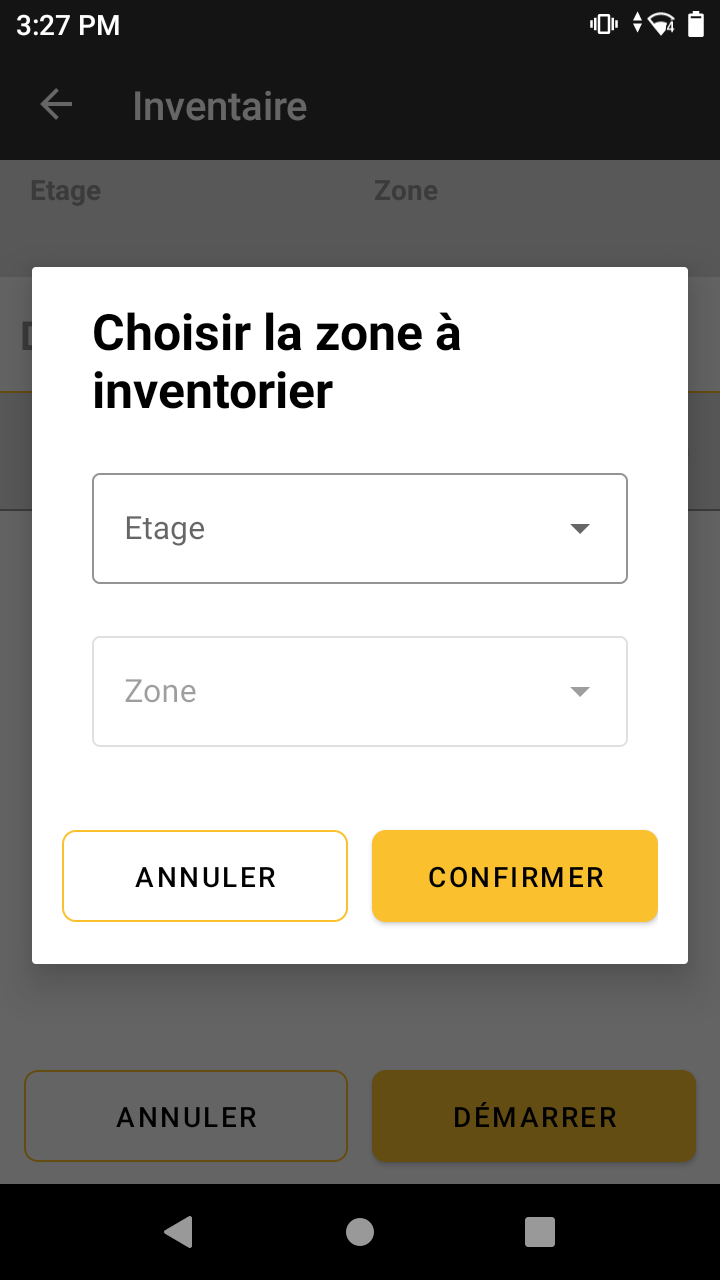Tap the battery icon in status bar
The image size is (720, 1280).
tap(696, 24)
